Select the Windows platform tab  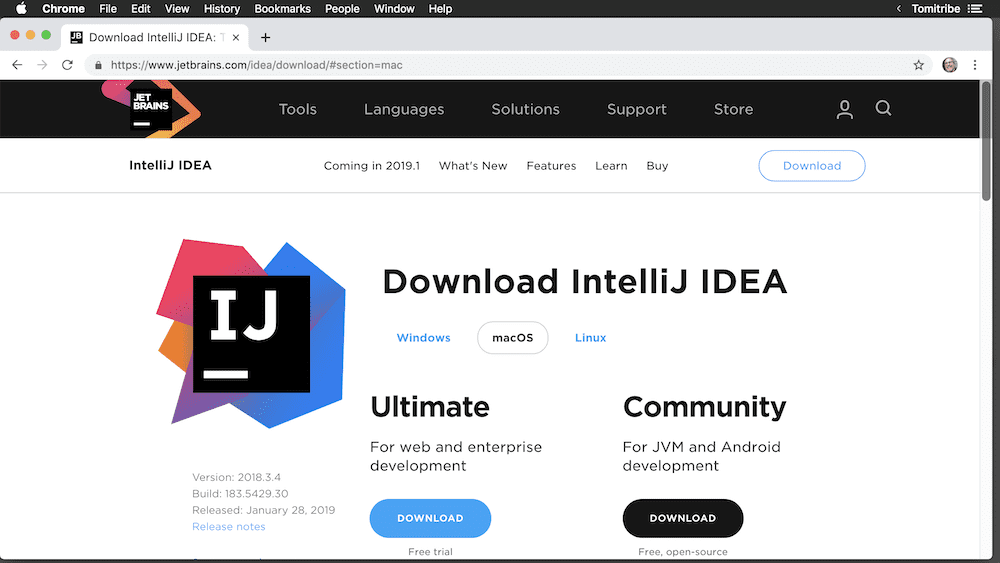423,338
